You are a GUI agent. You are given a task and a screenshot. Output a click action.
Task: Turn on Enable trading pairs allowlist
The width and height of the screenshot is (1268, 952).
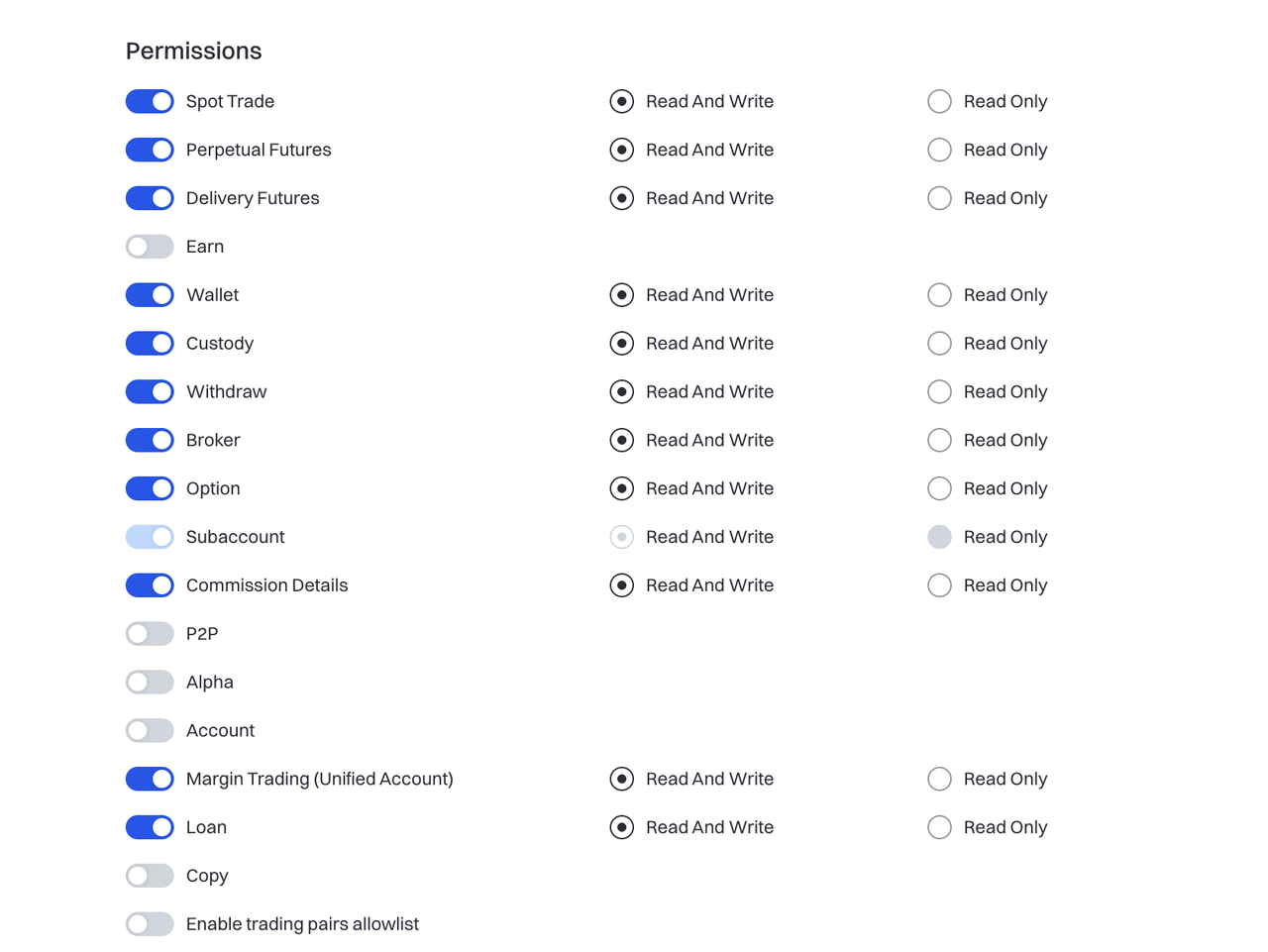click(x=150, y=924)
